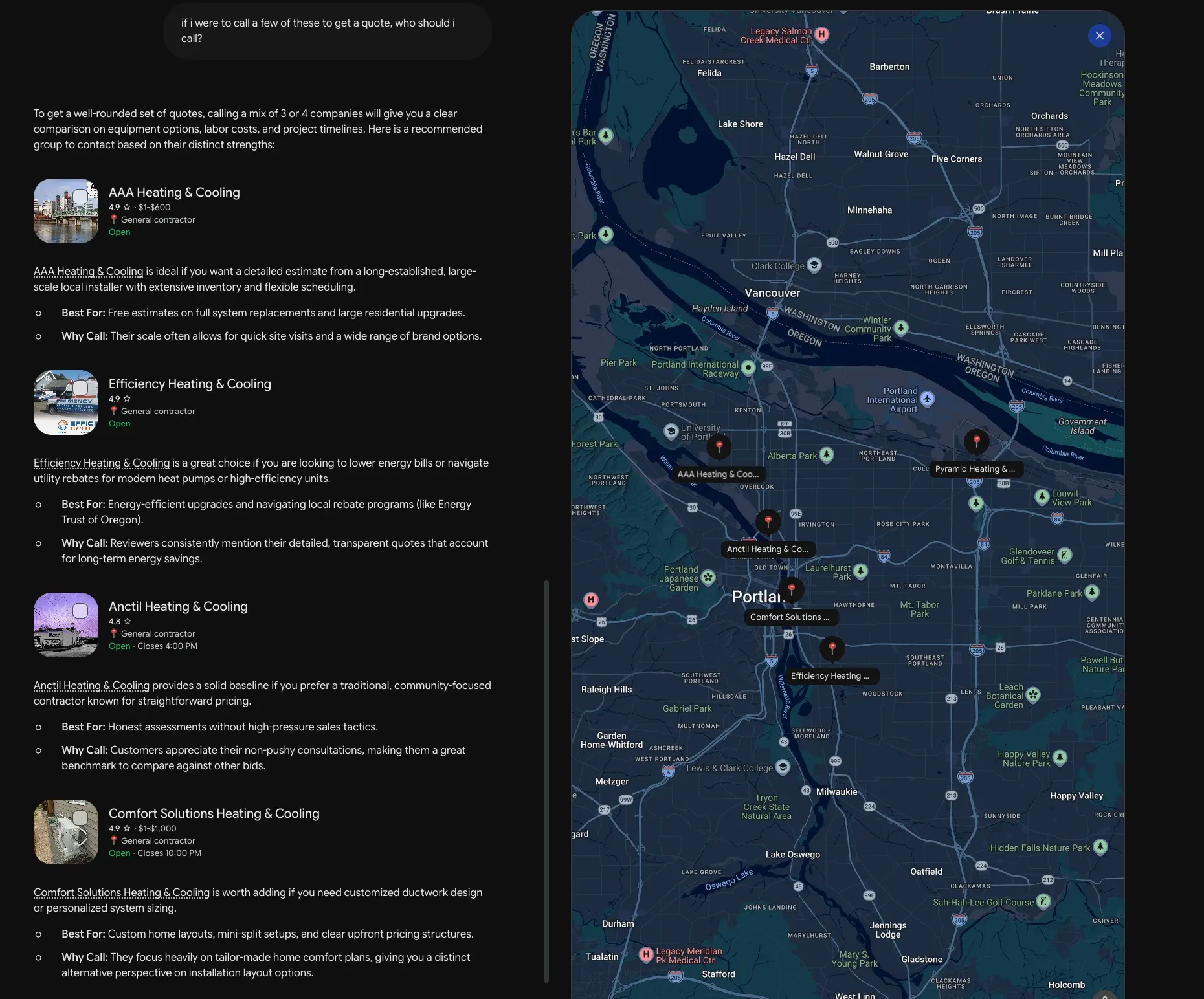Select the Sah-Hah-Lee Golf Course icon
Screen dimensions: 1204x999
(1043, 901)
